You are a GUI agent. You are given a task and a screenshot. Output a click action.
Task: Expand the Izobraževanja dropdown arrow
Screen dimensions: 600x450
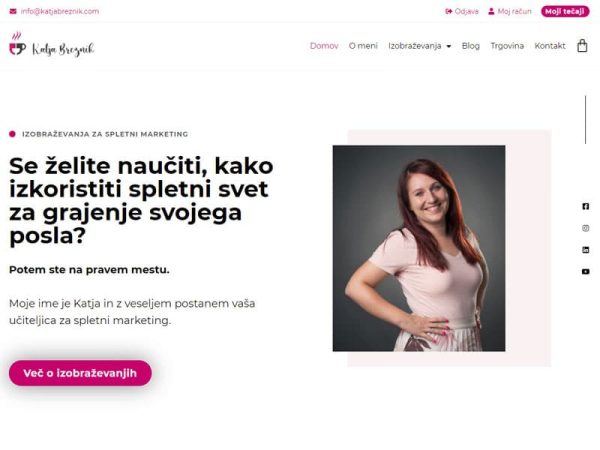449,46
